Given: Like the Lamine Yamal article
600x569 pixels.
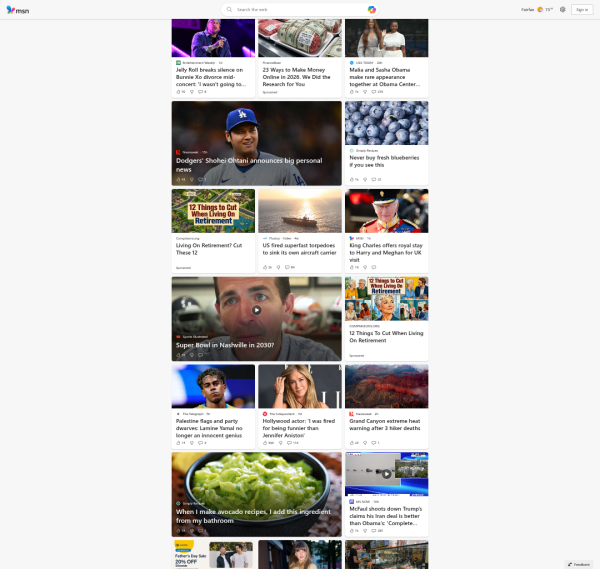Looking at the screenshot, I should (x=180, y=443).
